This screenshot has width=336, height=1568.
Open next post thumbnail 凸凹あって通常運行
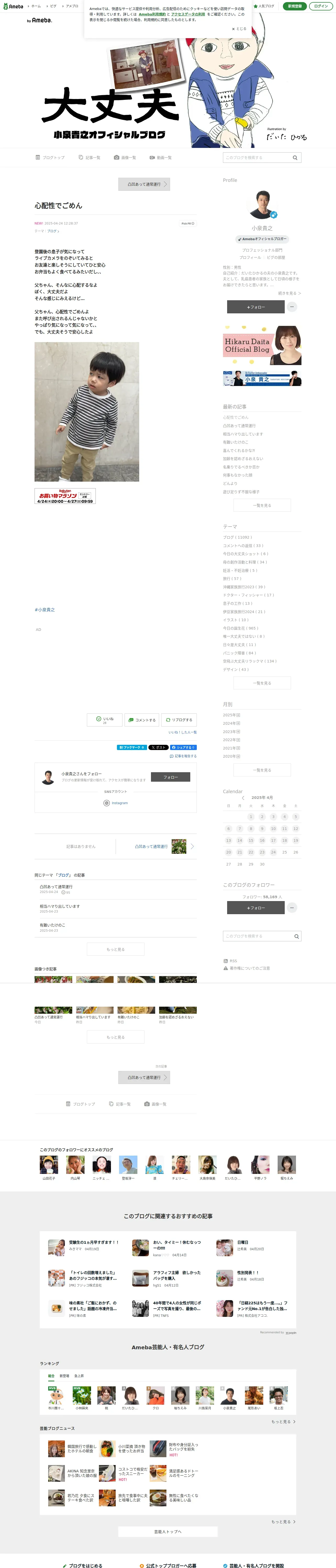pyautogui.click(x=179, y=846)
